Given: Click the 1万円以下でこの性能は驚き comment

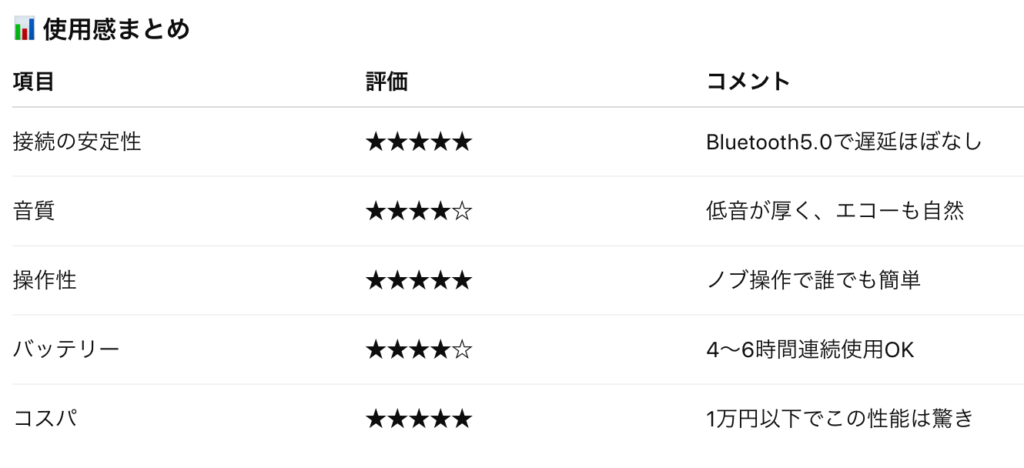Looking at the screenshot, I should [839, 418].
